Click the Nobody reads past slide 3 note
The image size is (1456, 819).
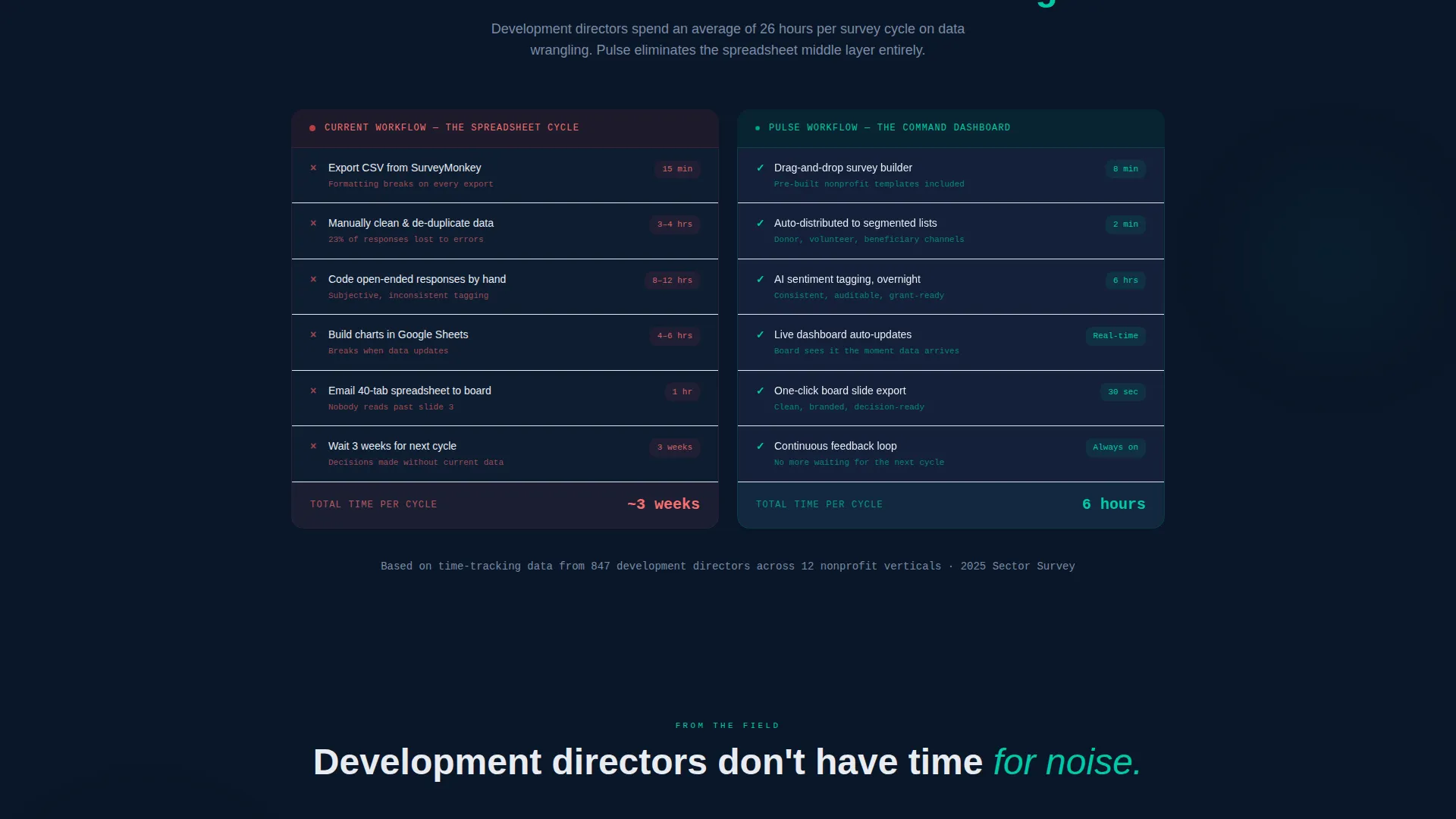click(x=391, y=407)
